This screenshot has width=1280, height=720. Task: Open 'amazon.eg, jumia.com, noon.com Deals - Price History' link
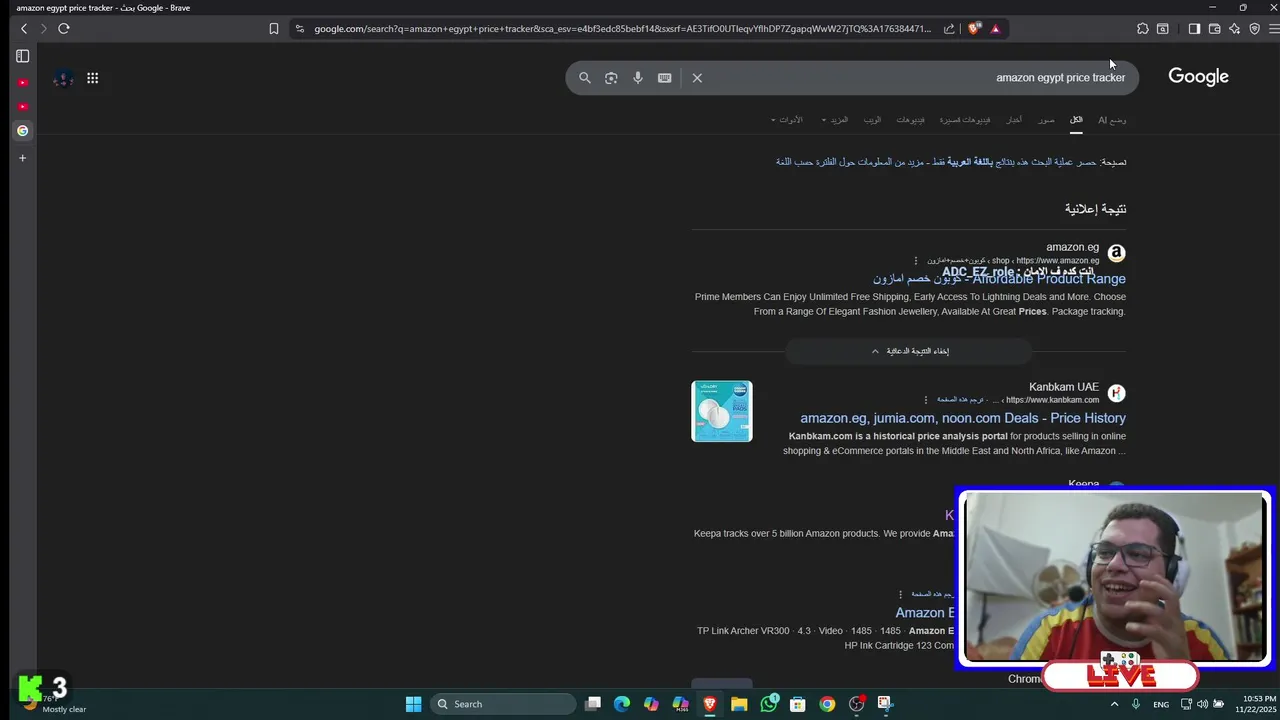pos(963,418)
